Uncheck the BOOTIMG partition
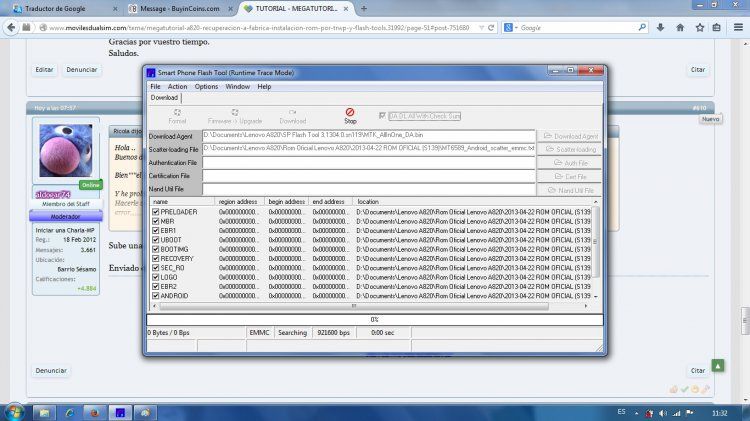This screenshot has height=421, width=750. [x=155, y=249]
